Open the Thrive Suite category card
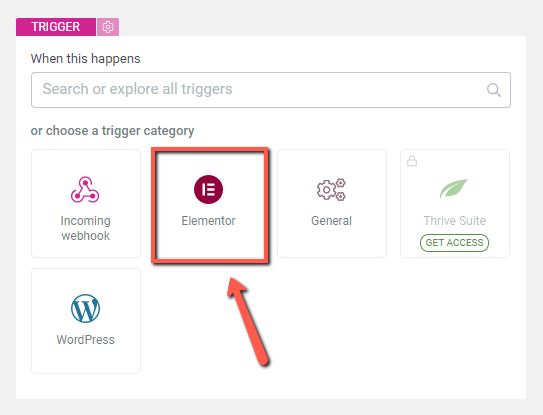This screenshot has width=543, height=415. point(455,204)
